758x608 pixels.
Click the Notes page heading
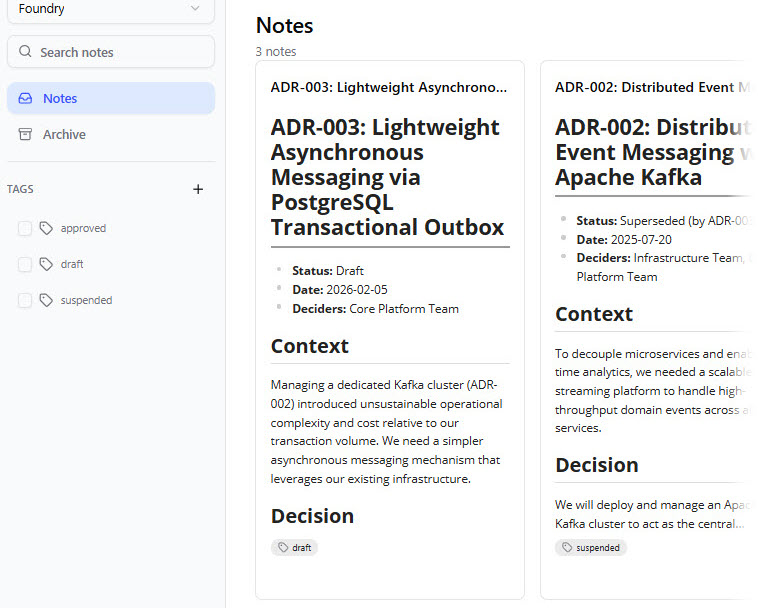[284, 26]
